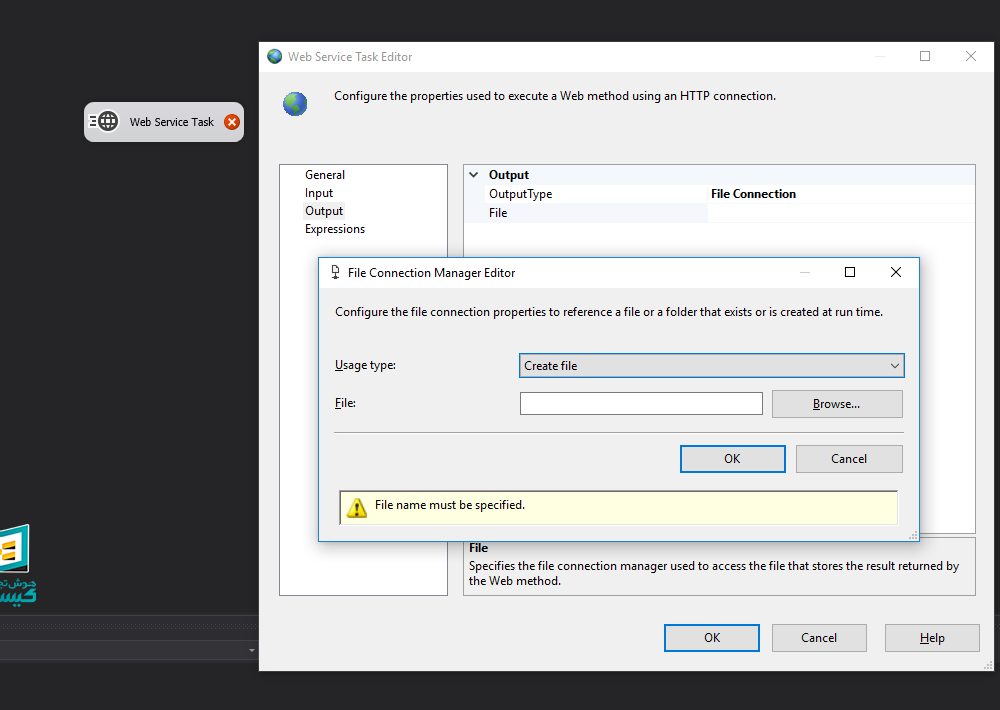Close the File Connection Manager Editor dialog

click(x=896, y=272)
